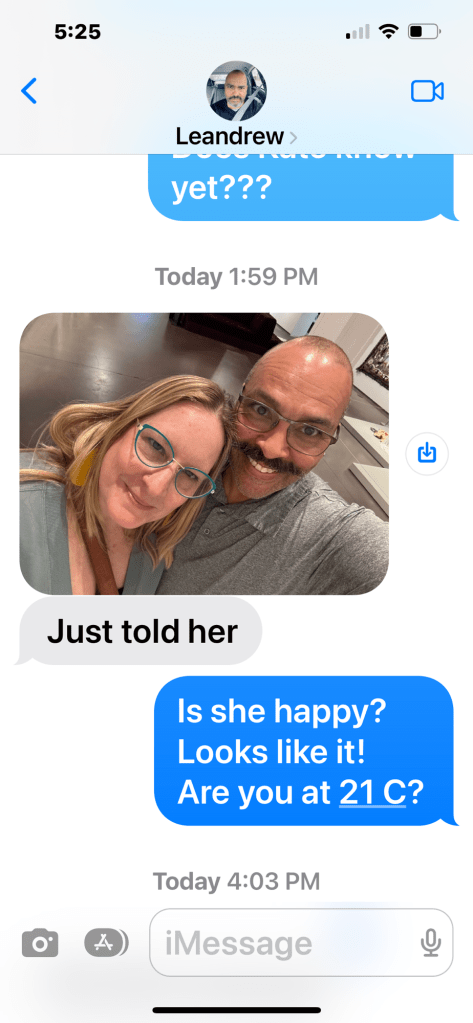Tap the 5:25 clock in status bar
The width and height of the screenshot is (473, 1023).
click(x=77, y=31)
